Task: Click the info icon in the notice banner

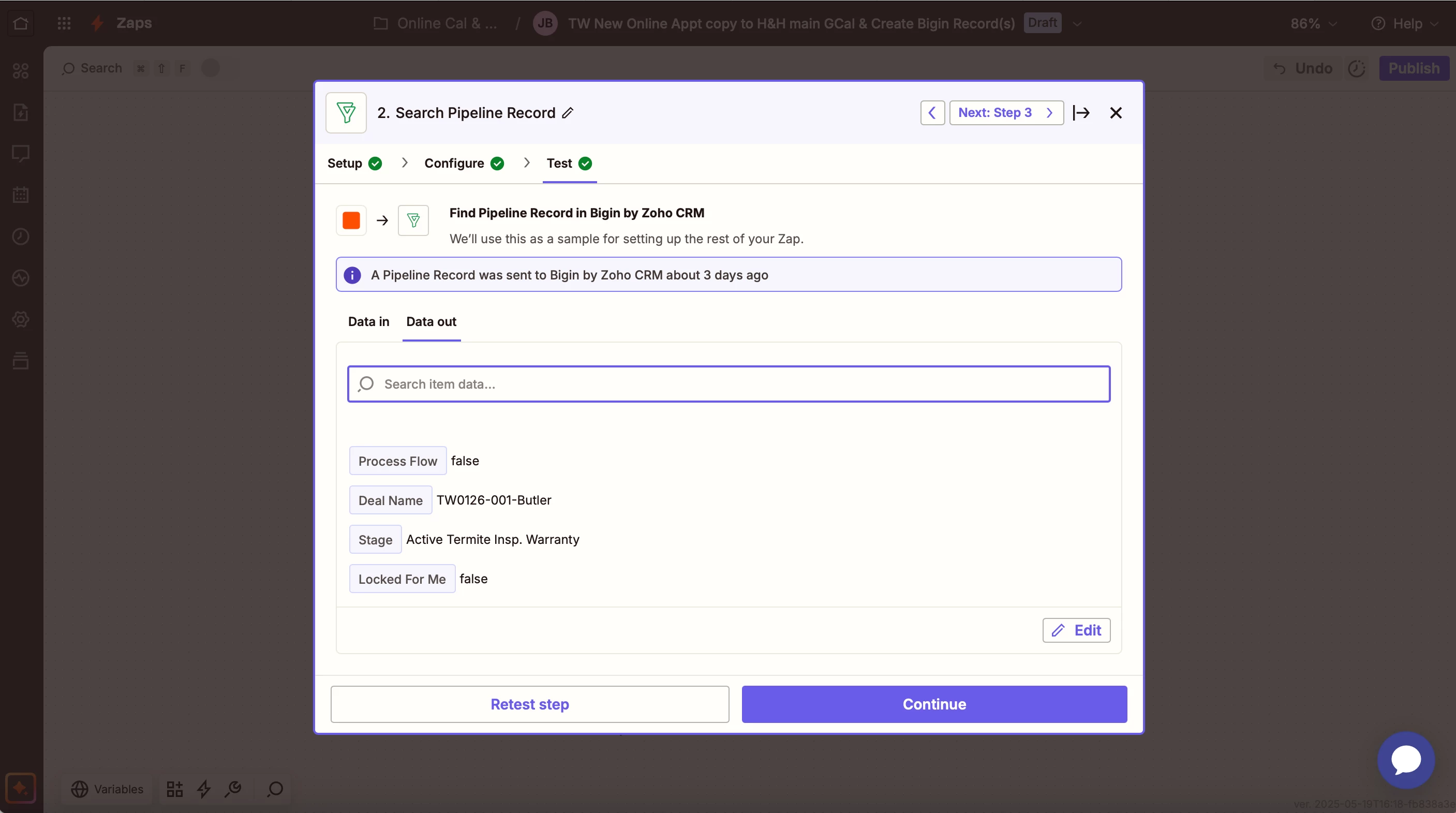Action: coord(352,275)
